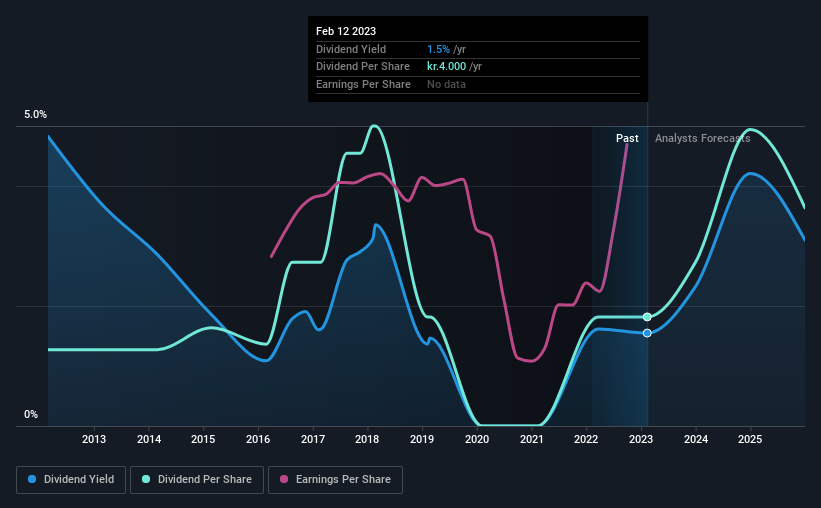Toggle the Dividend Per Share legend series

[x=197, y=480]
